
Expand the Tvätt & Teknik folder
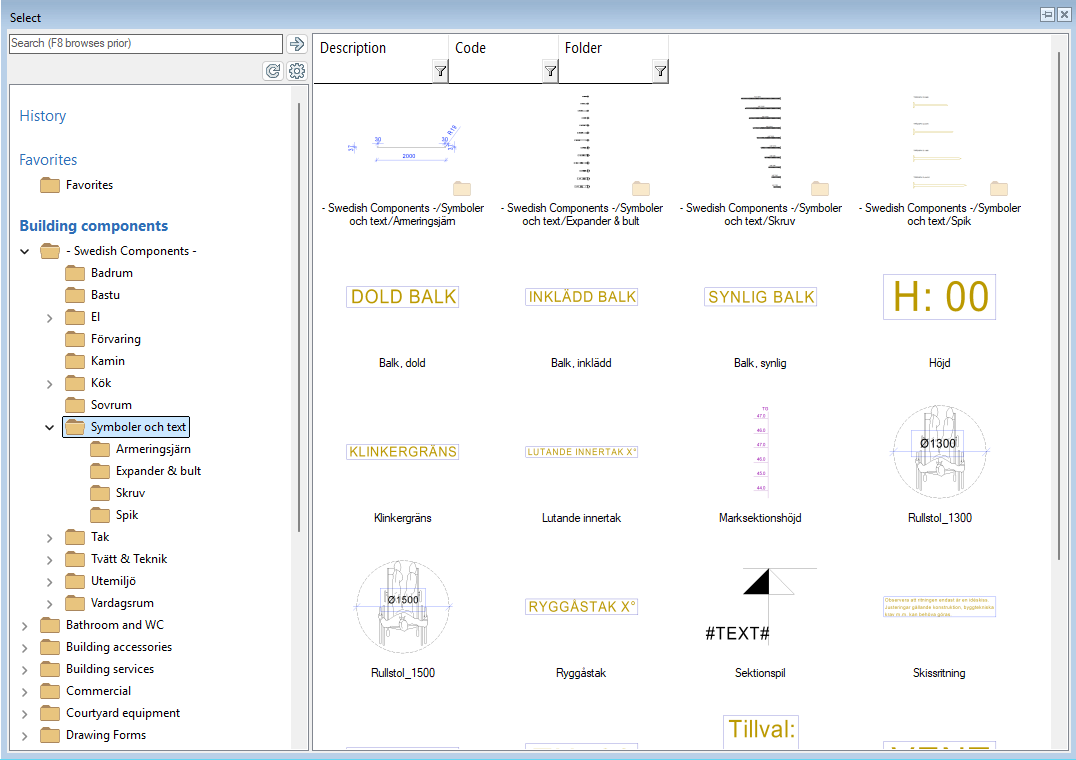[50, 560]
